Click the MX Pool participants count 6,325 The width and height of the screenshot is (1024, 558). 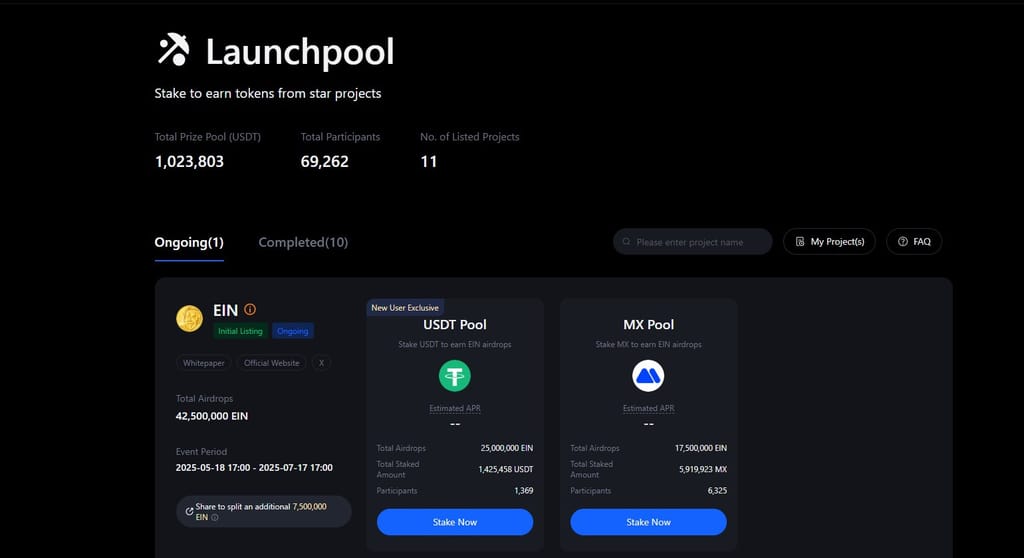pos(717,491)
